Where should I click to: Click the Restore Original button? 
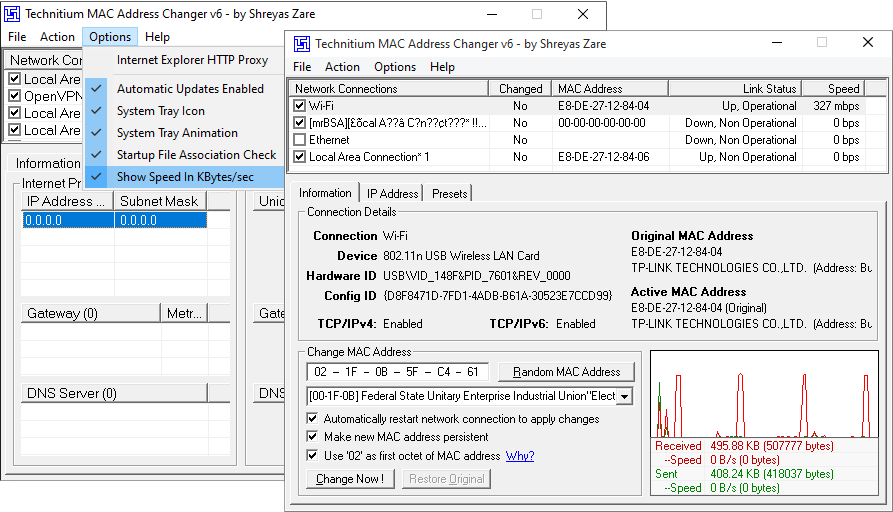click(446, 479)
